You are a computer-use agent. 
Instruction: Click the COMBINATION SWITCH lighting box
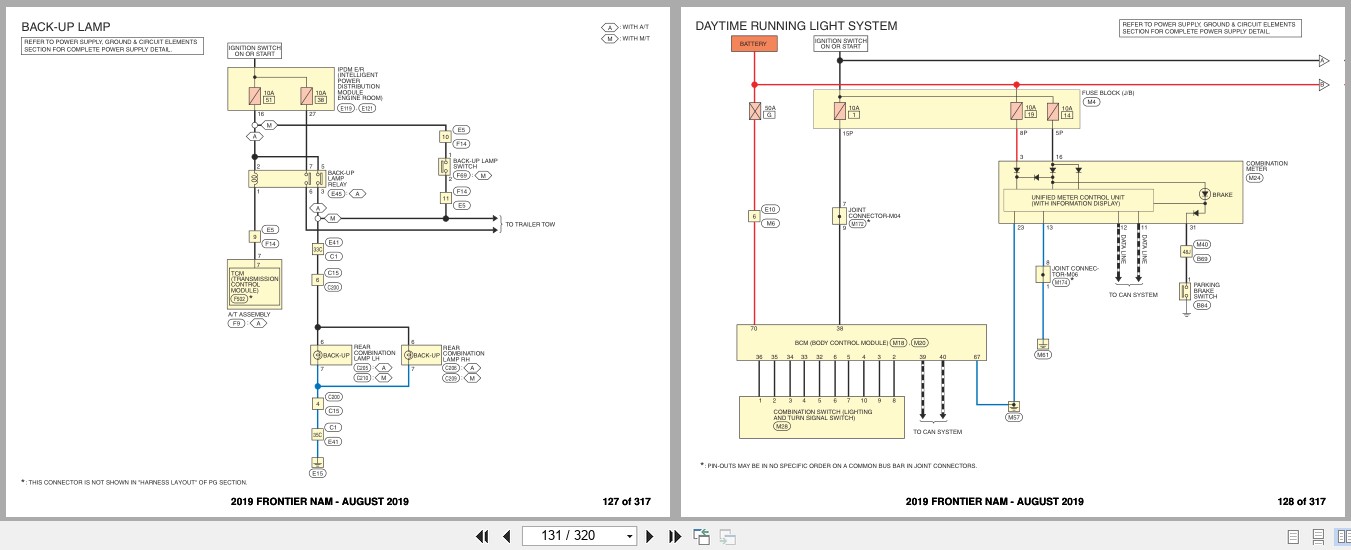point(823,417)
